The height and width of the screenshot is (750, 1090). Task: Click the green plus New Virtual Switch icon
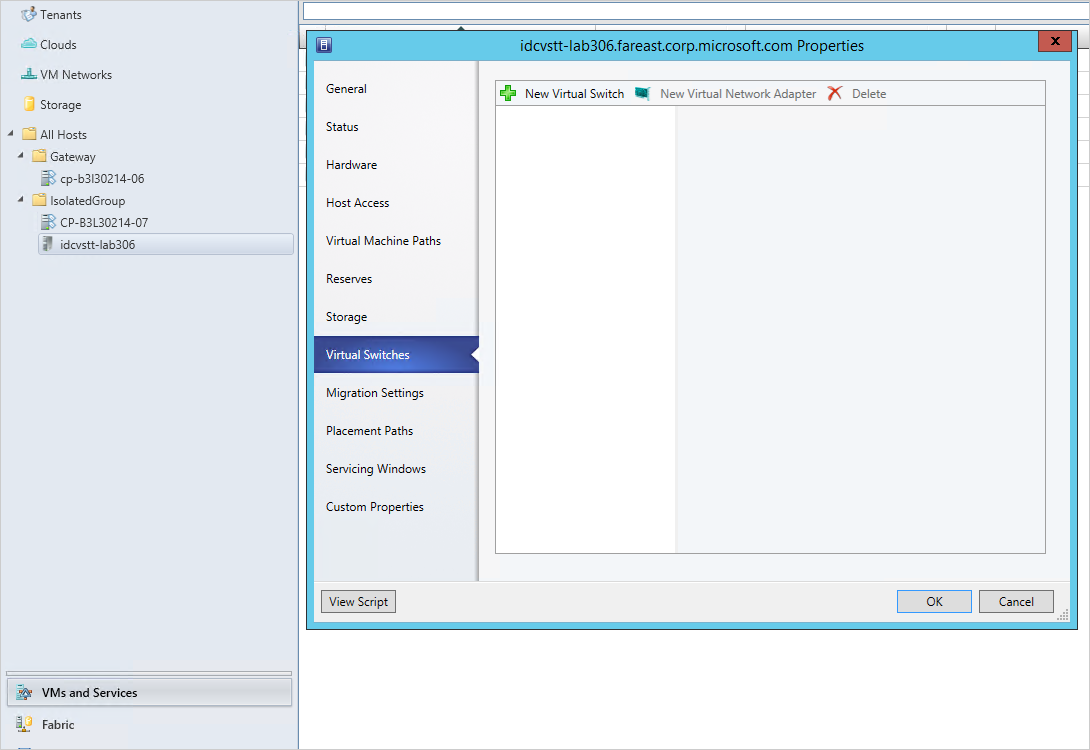(x=508, y=93)
